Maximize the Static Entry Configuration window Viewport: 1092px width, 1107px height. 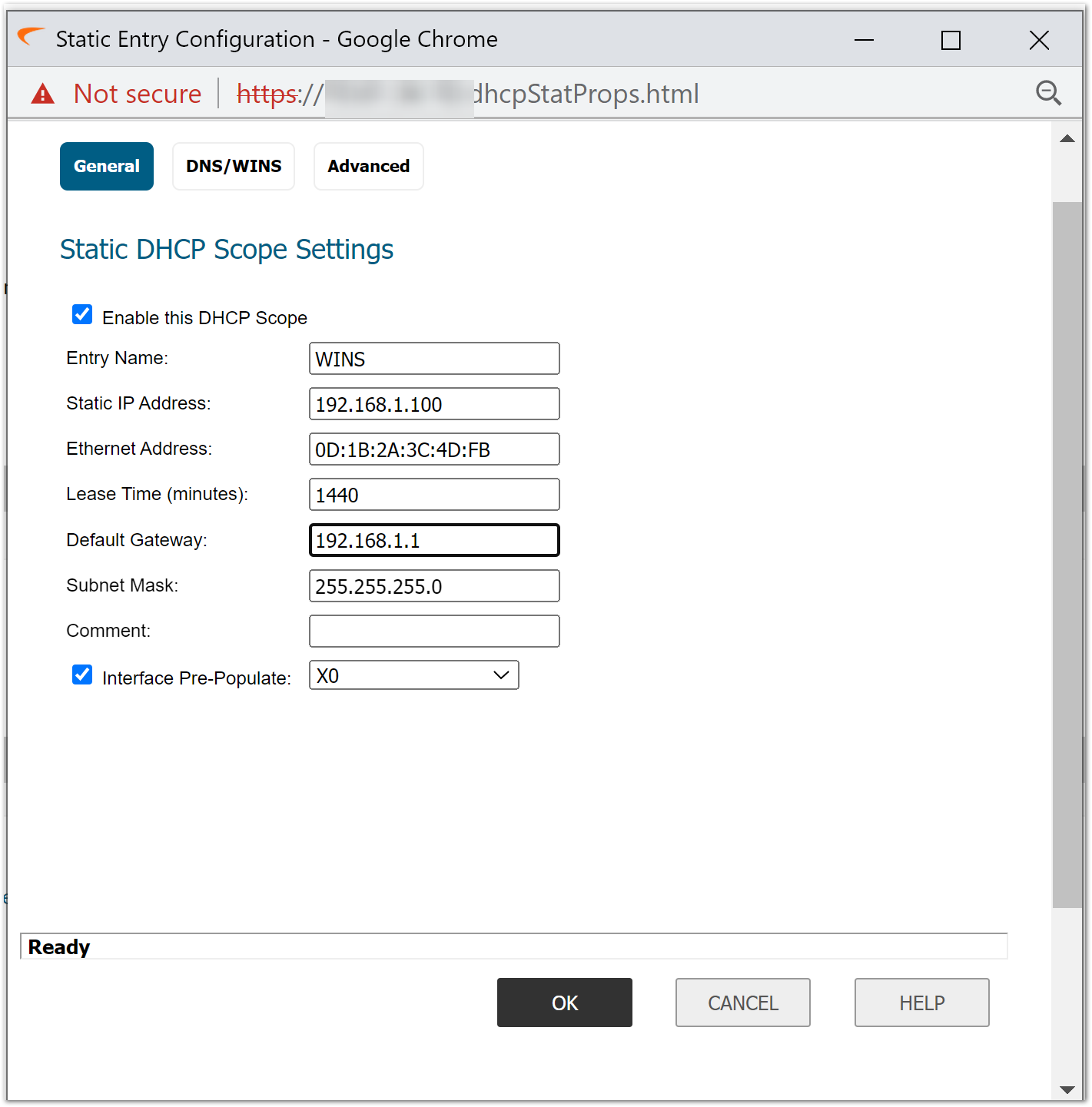[951, 40]
